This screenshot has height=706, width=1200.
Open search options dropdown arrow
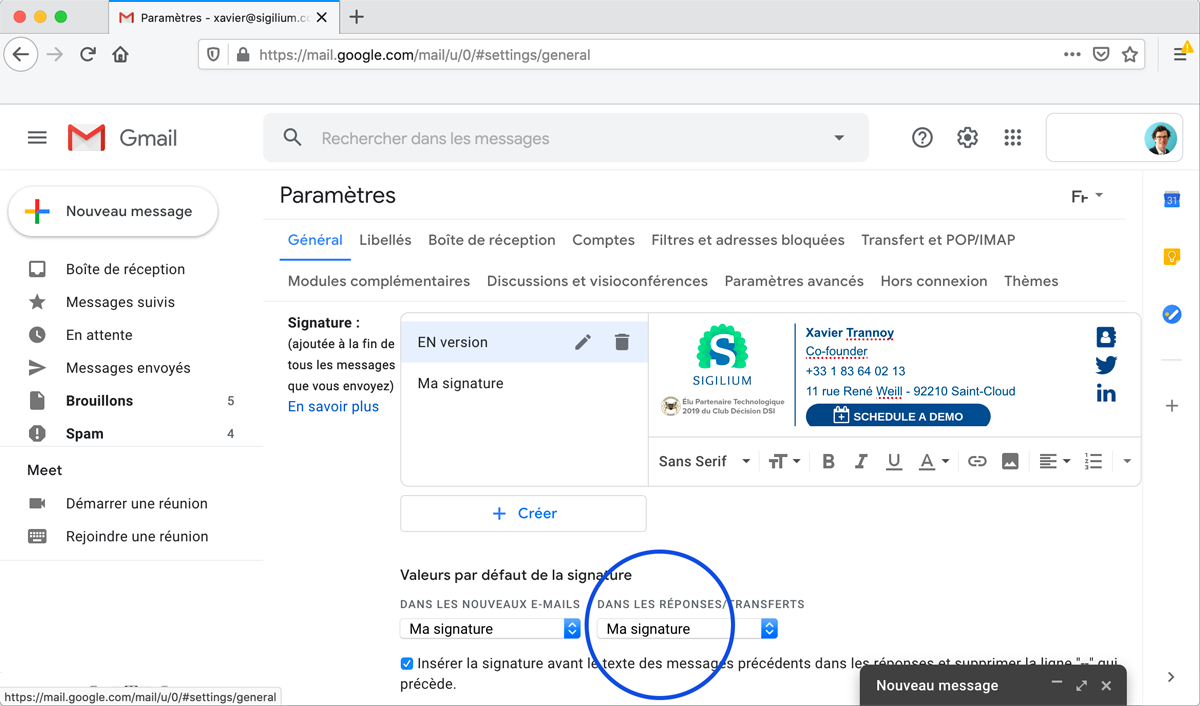(x=839, y=138)
